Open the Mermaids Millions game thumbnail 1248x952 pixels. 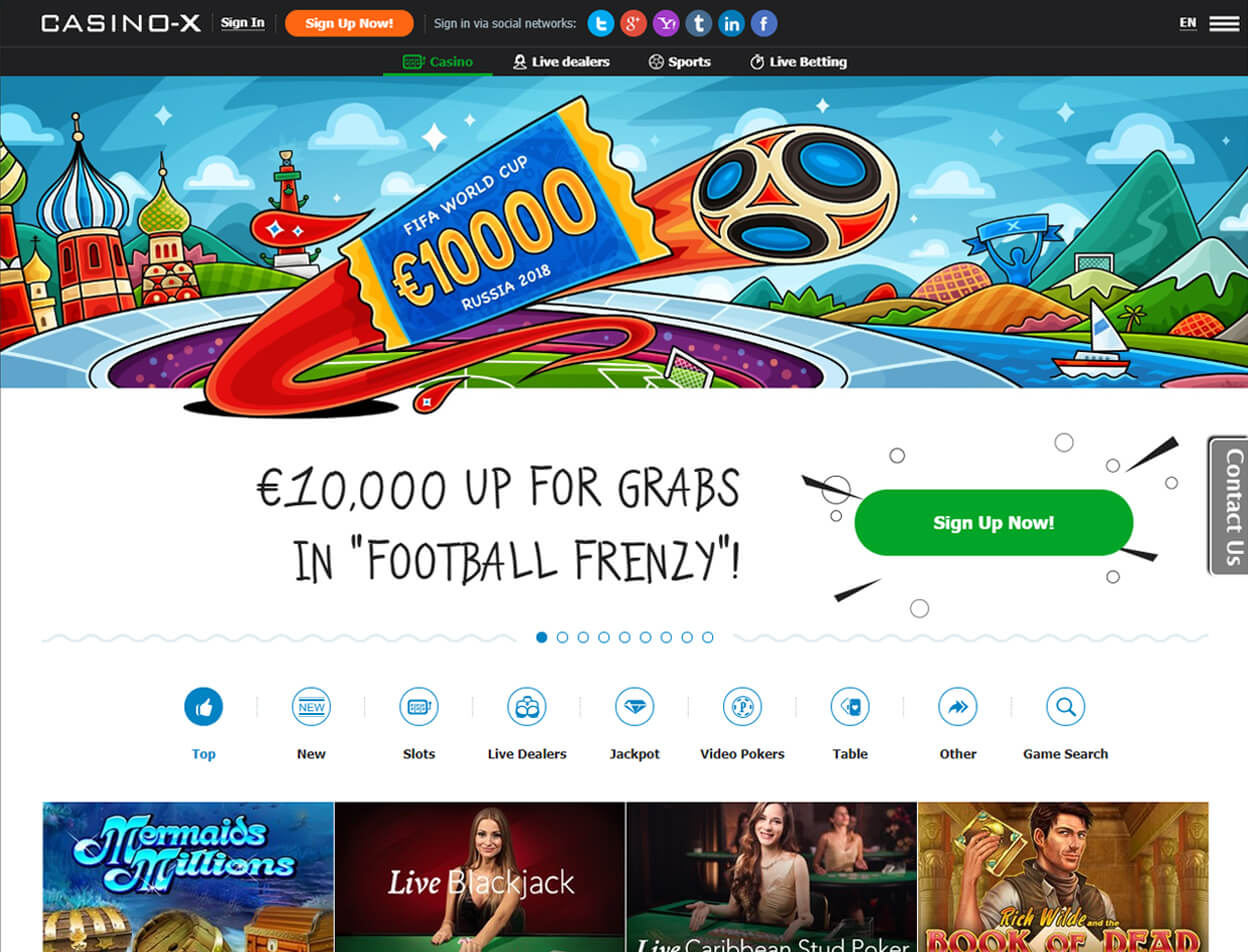[188, 877]
